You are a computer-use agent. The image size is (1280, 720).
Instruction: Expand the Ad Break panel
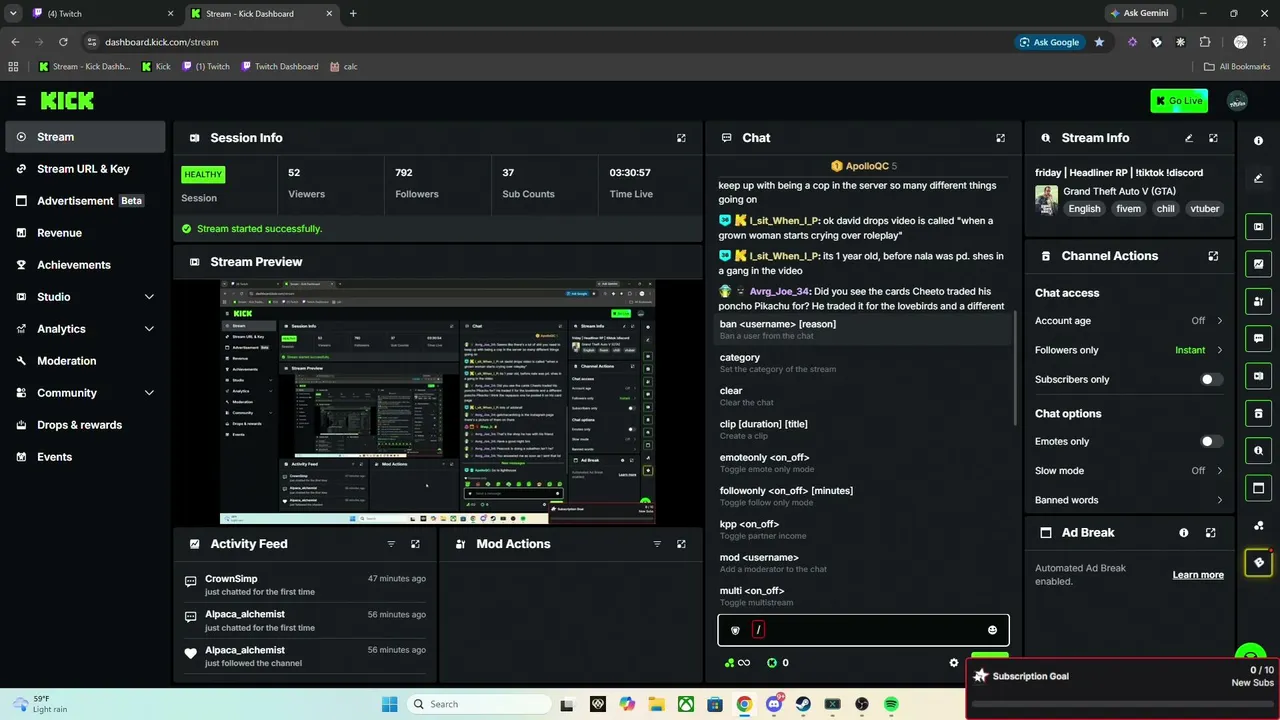[x=1210, y=533]
